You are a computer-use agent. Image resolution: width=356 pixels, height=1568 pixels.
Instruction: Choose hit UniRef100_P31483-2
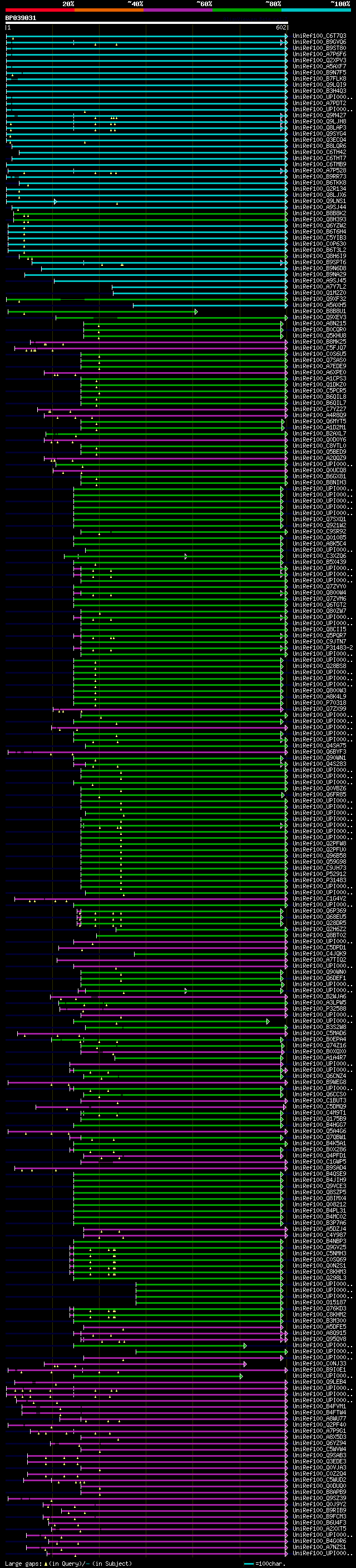(x=323, y=647)
